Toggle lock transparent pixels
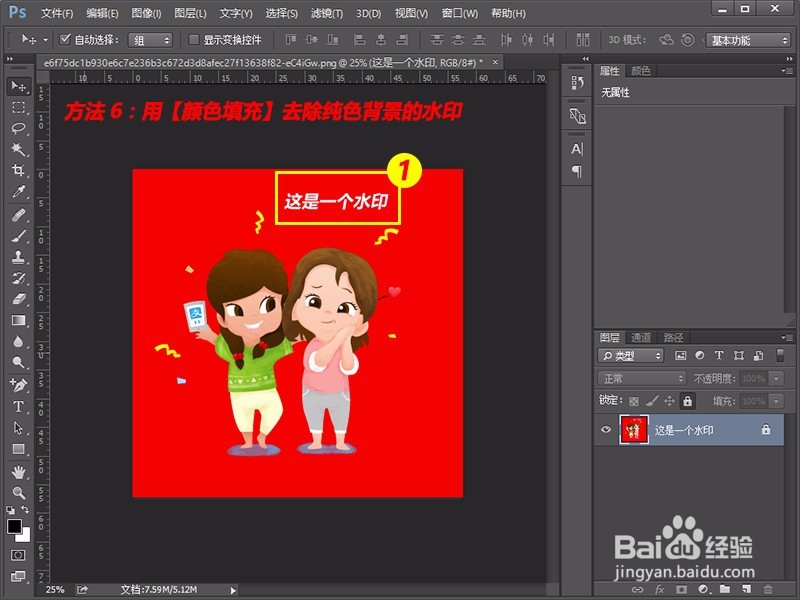Screen dimensions: 800x600 coord(634,402)
